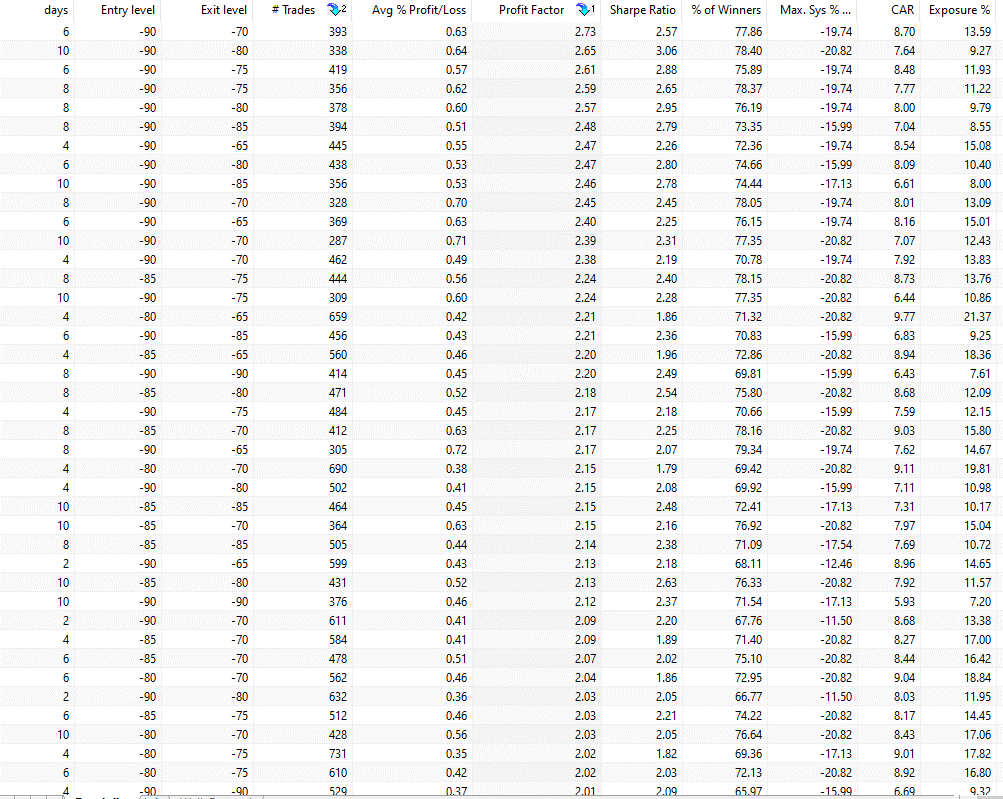
Task: Click the days column header
Action: coord(57,10)
